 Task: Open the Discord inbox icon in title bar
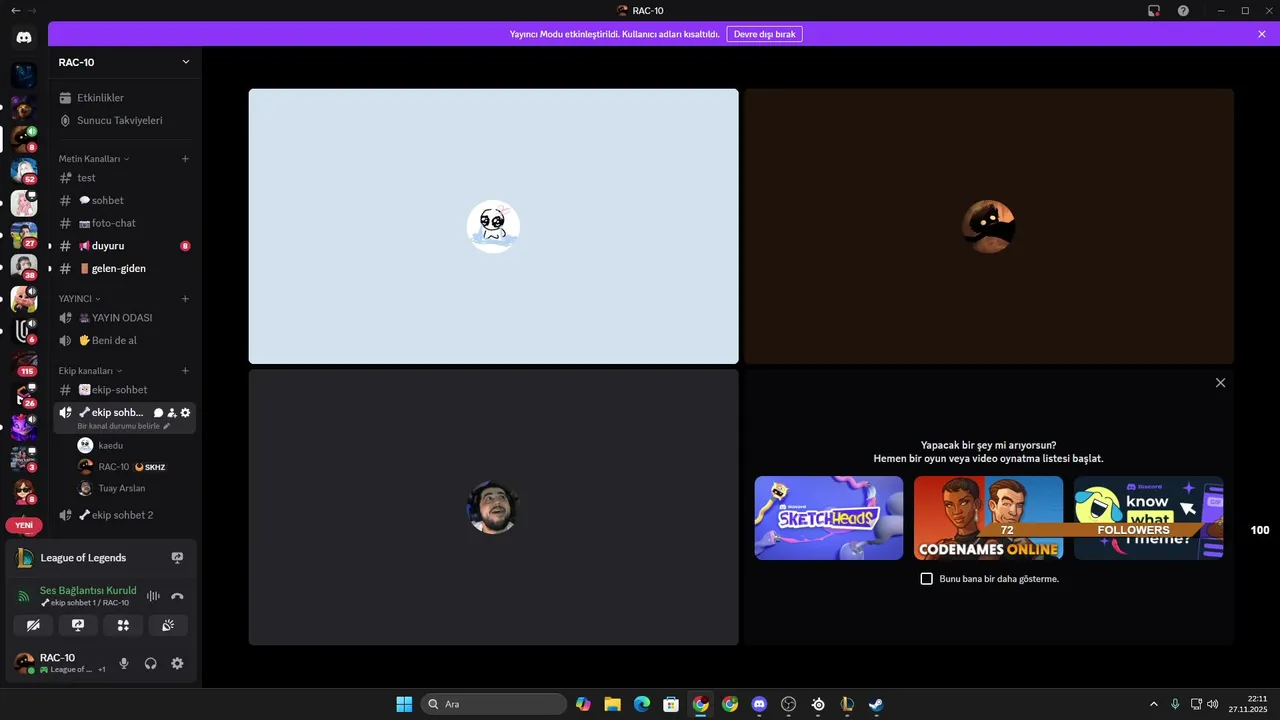point(1154,10)
